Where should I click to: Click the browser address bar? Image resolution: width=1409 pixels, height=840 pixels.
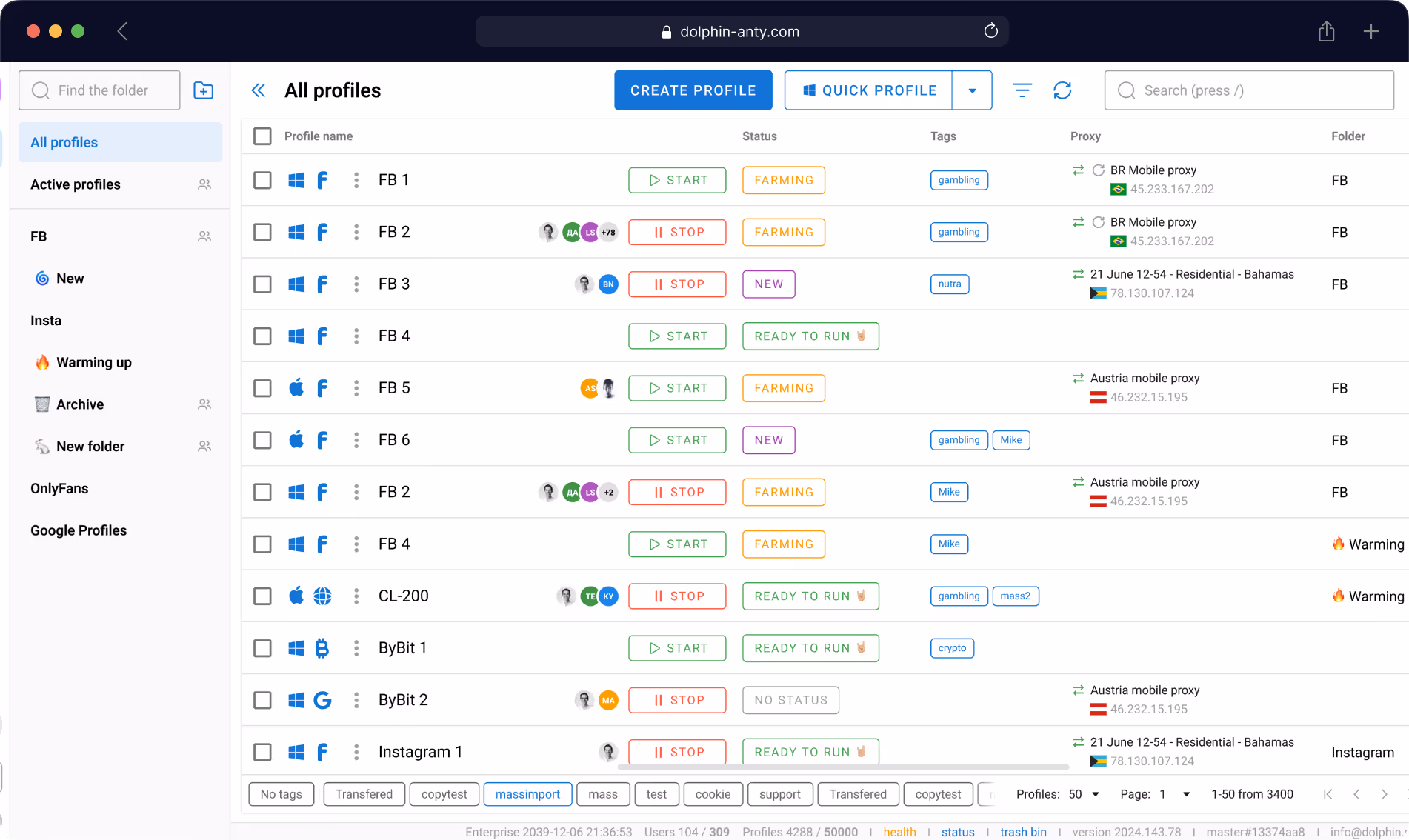point(742,31)
